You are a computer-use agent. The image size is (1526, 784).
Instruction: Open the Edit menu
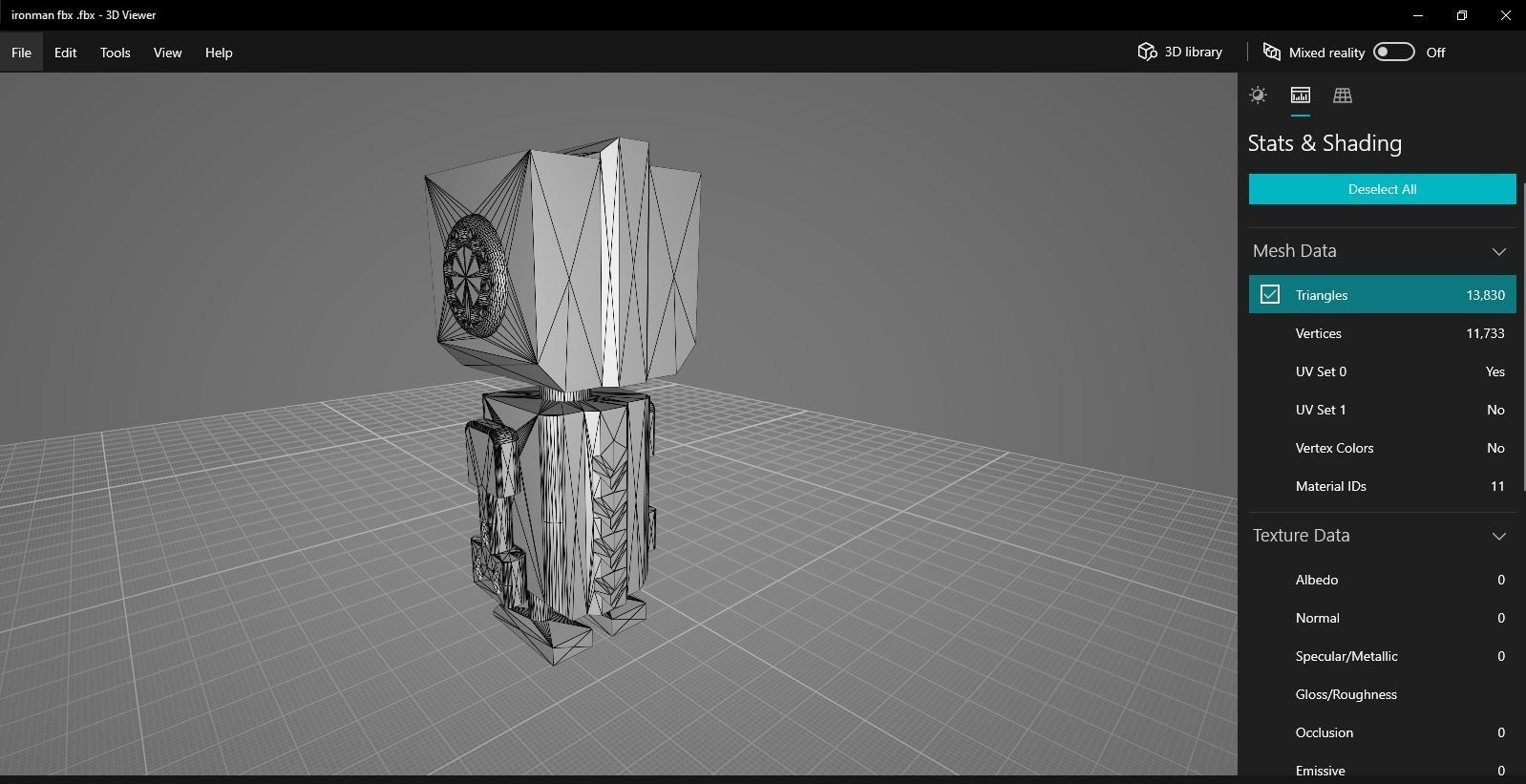65,53
